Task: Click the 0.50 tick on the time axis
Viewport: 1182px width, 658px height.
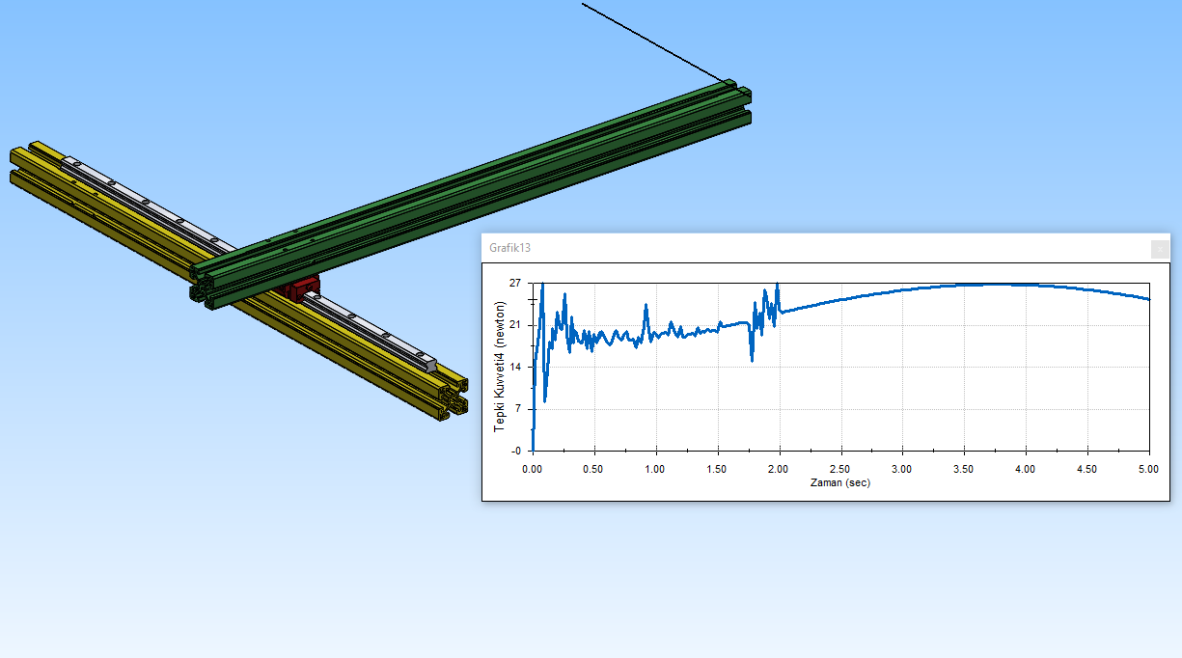Action: point(593,469)
